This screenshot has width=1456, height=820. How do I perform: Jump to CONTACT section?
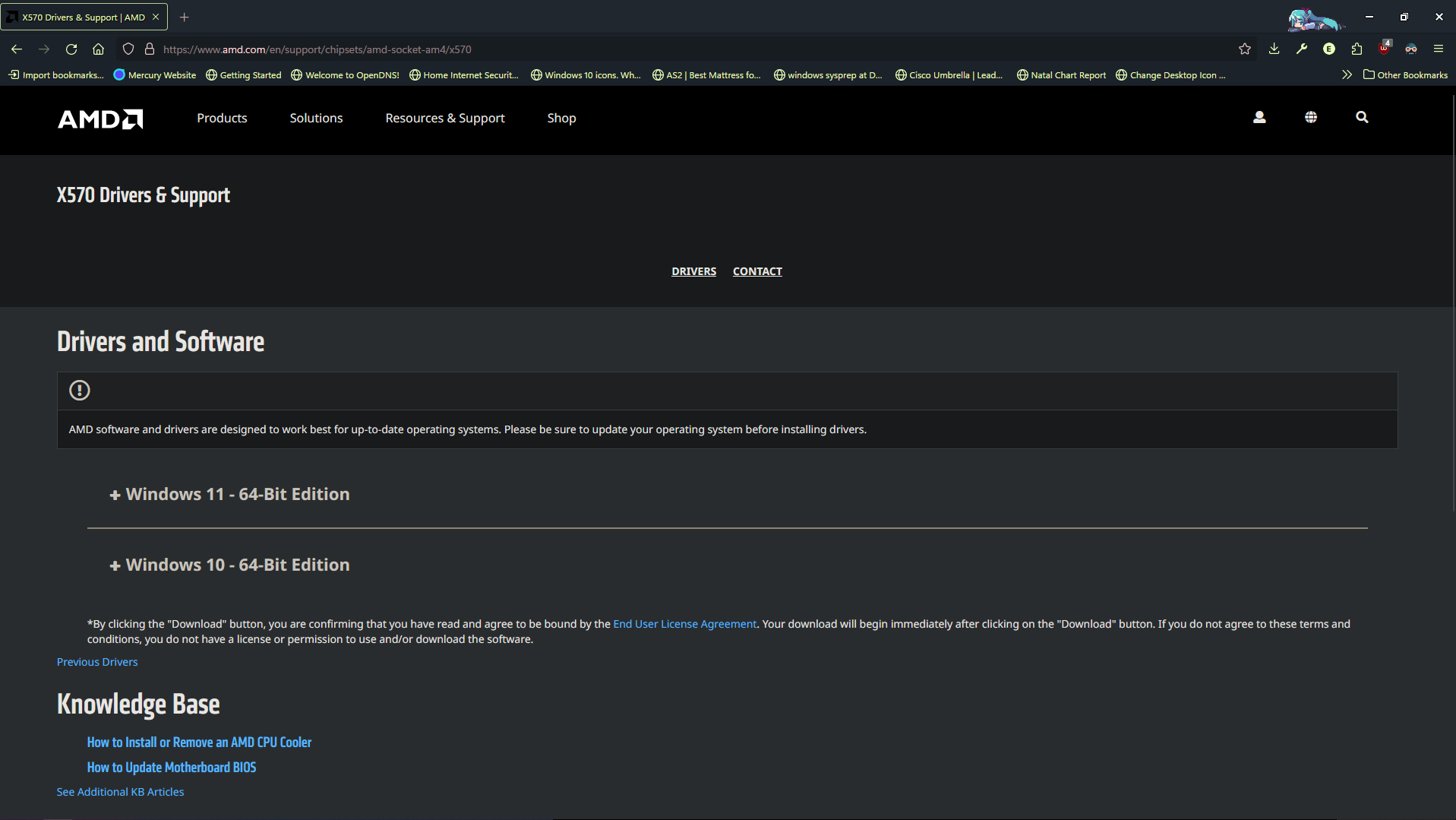757,271
